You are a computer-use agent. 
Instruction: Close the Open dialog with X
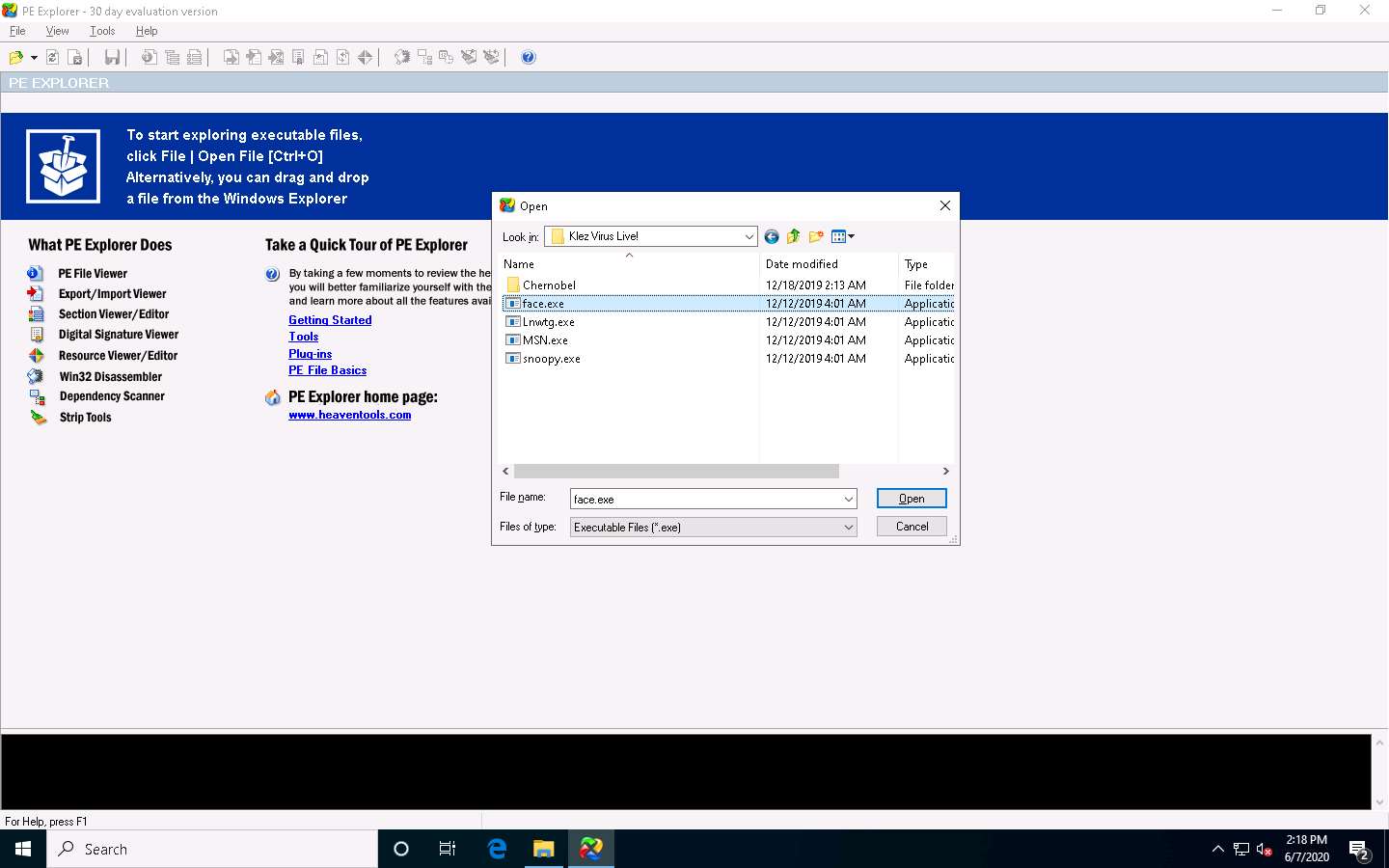945,205
